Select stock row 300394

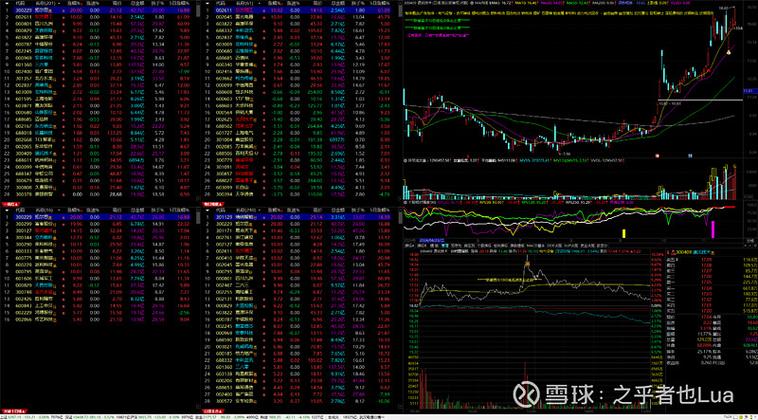(299, 194)
